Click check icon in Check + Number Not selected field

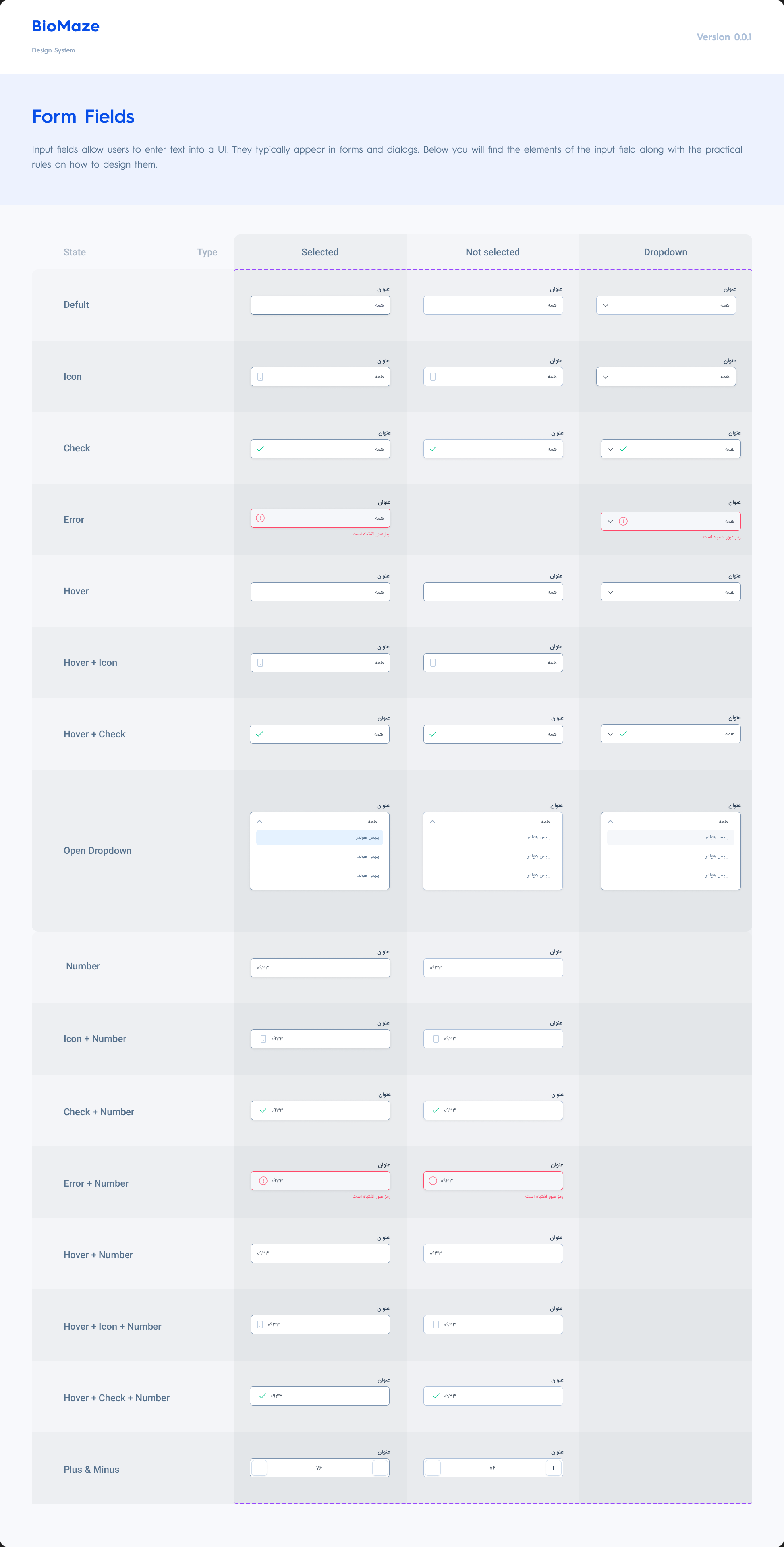[x=436, y=1110]
